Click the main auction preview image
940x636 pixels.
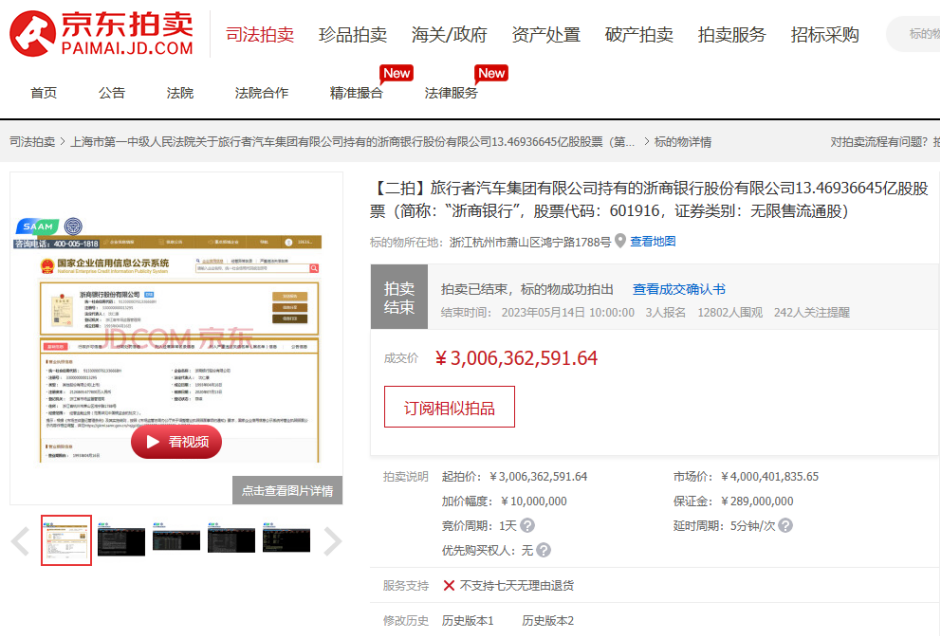click(x=176, y=339)
